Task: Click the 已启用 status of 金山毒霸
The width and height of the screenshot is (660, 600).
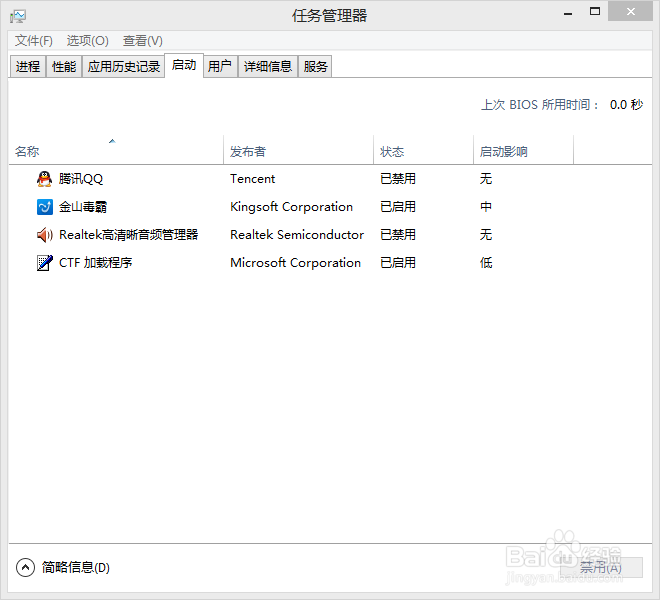Action: click(x=398, y=207)
